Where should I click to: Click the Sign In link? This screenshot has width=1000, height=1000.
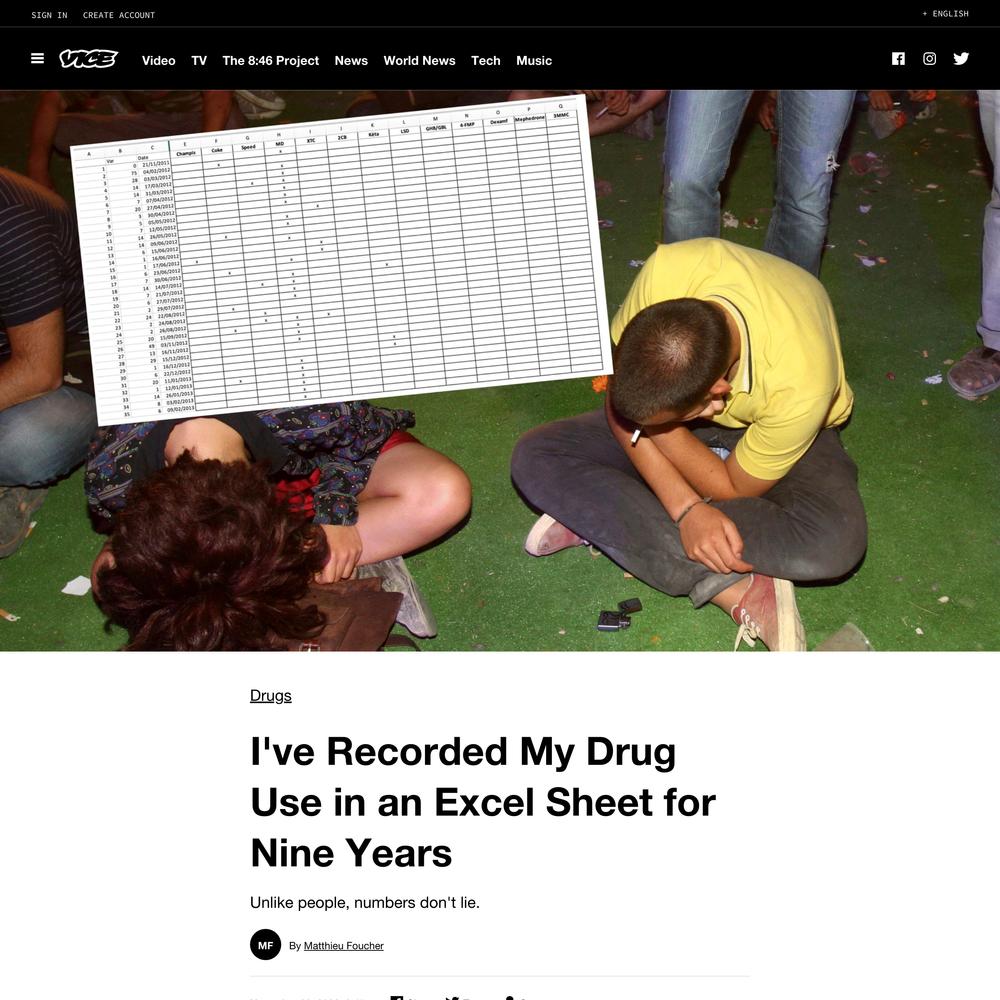(x=49, y=15)
